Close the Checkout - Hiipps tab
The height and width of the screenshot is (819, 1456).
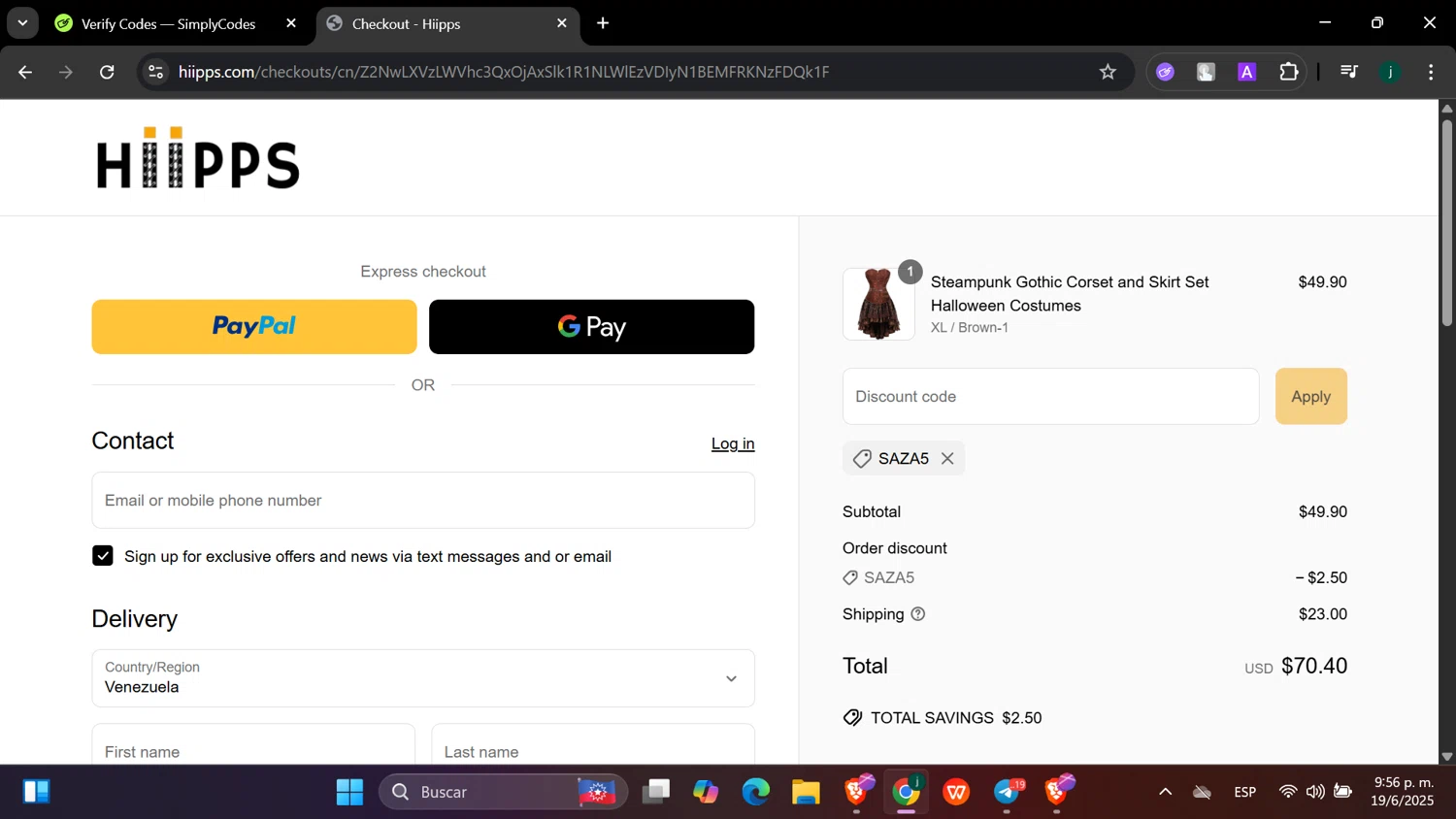[562, 23]
